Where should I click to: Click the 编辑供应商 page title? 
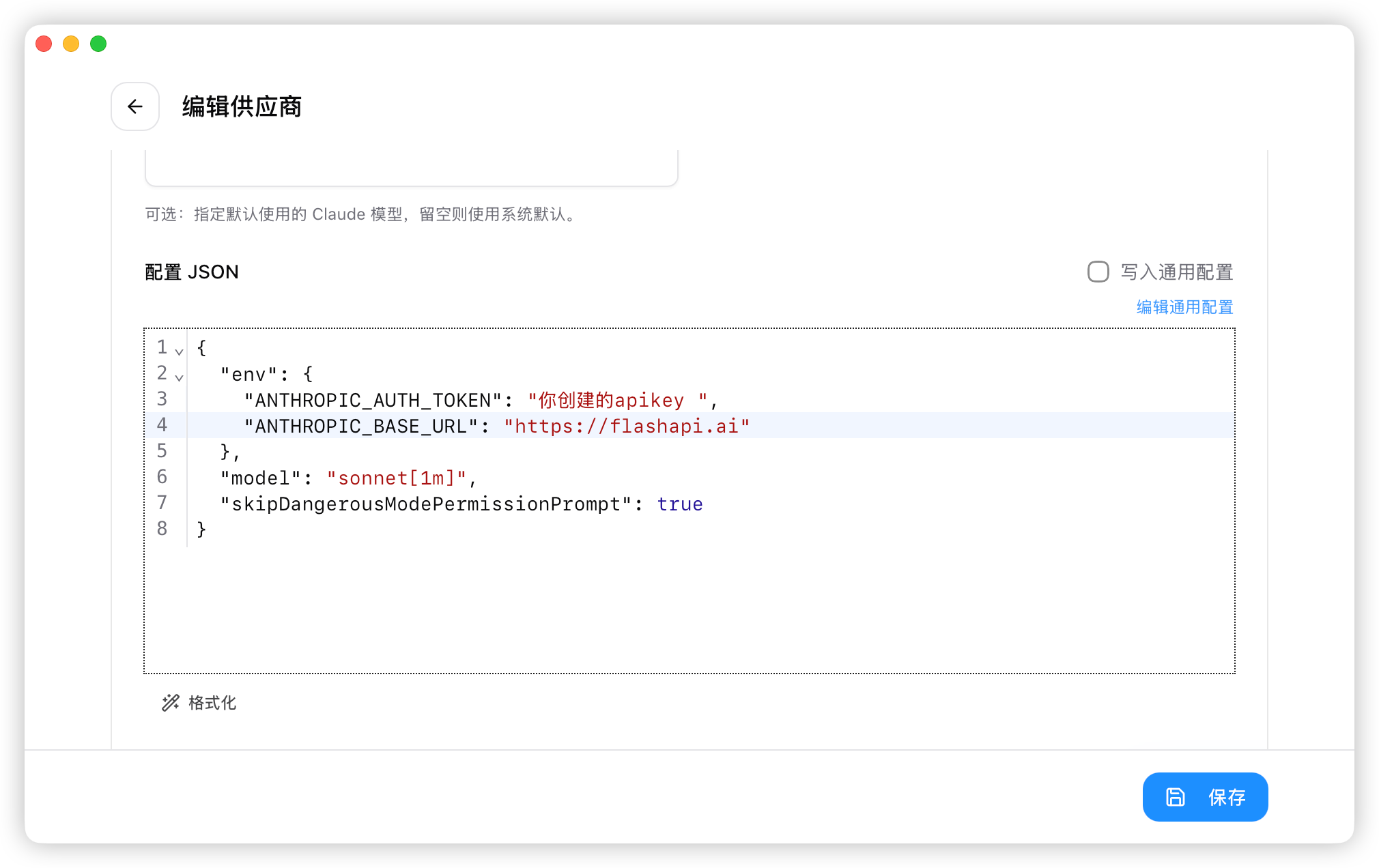(242, 106)
